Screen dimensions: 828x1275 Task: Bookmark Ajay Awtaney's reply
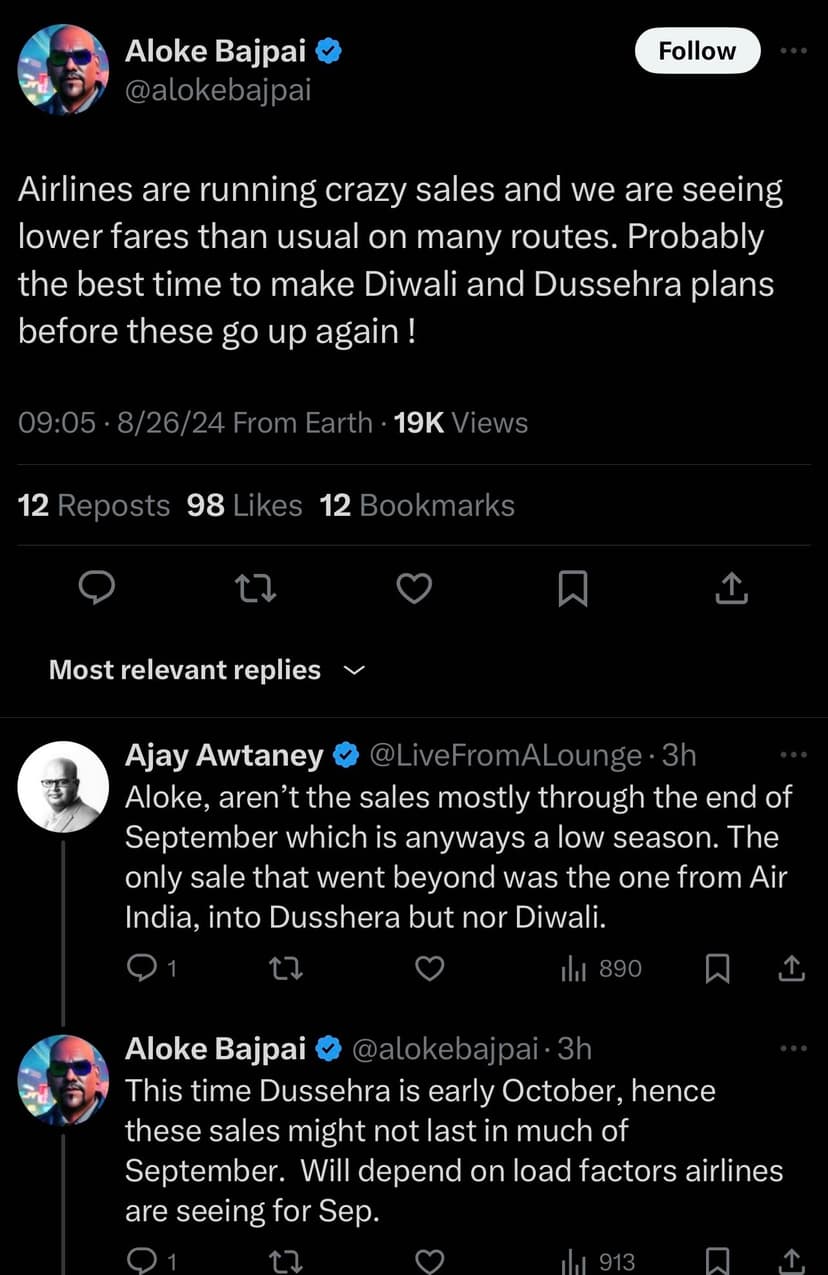click(717, 968)
